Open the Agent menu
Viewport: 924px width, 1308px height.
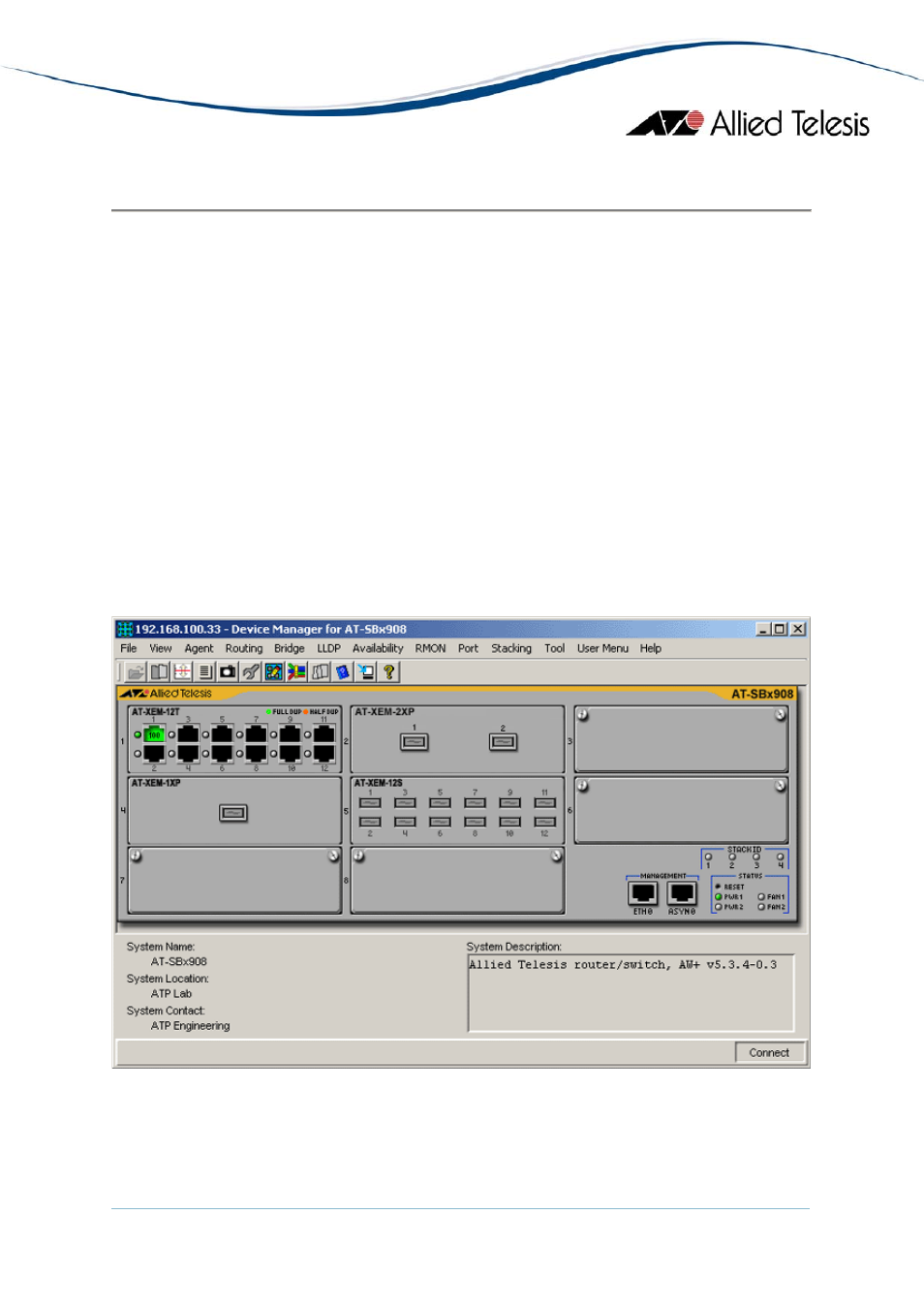[199, 648]
